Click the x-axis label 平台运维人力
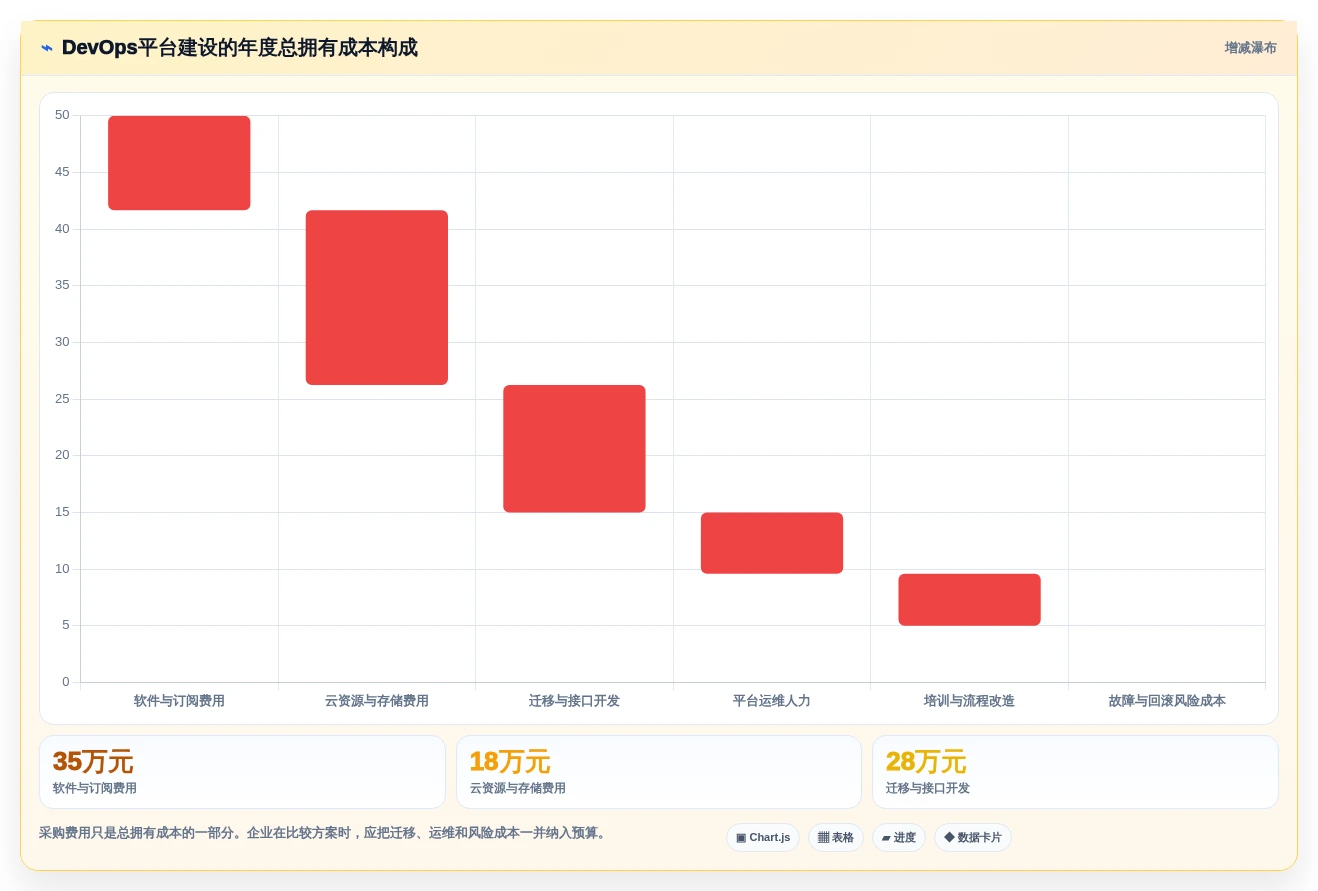Image resolution: width=1318 pixels, height=891 pixels. (x=772, y=701)
